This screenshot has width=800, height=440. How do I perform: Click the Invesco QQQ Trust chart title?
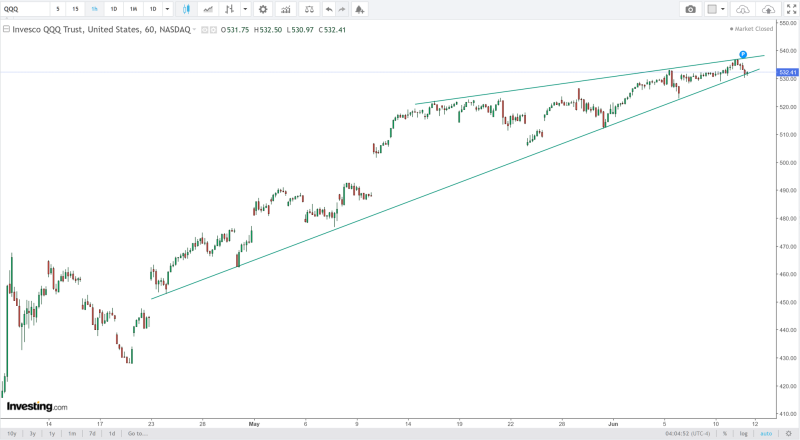point(101,30)
